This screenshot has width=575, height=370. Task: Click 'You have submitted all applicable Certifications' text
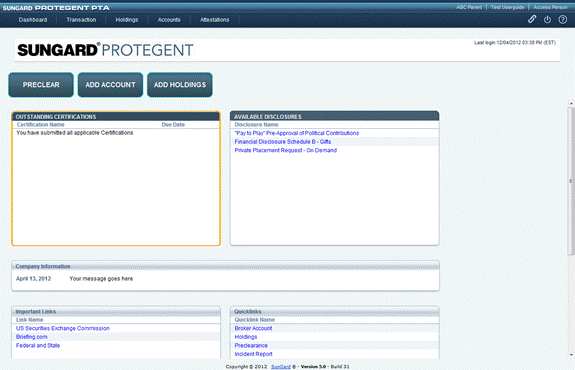pos(75,133)
